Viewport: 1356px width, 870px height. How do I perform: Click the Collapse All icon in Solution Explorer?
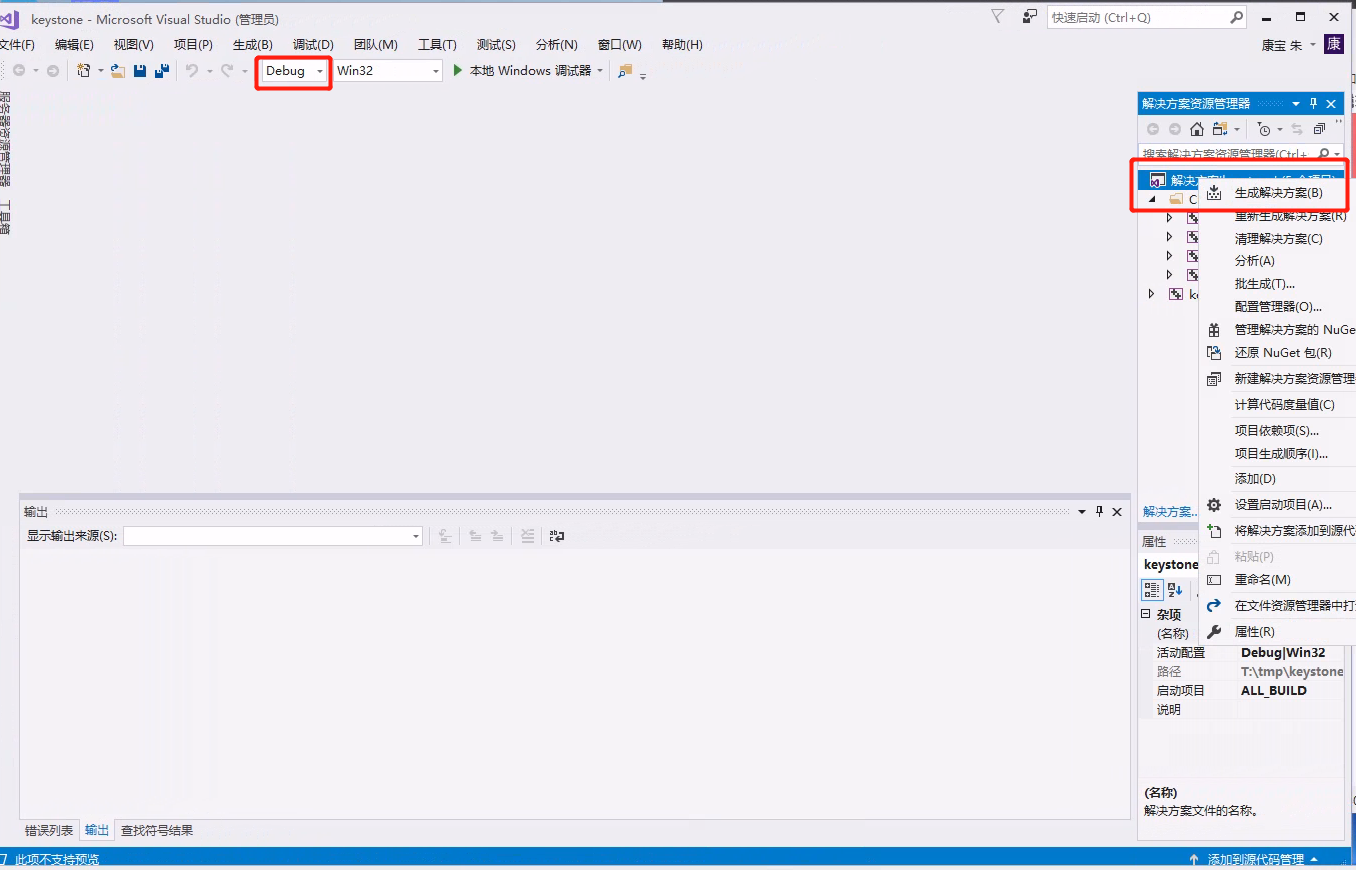pyautogui.click(x=1319, y=129)
